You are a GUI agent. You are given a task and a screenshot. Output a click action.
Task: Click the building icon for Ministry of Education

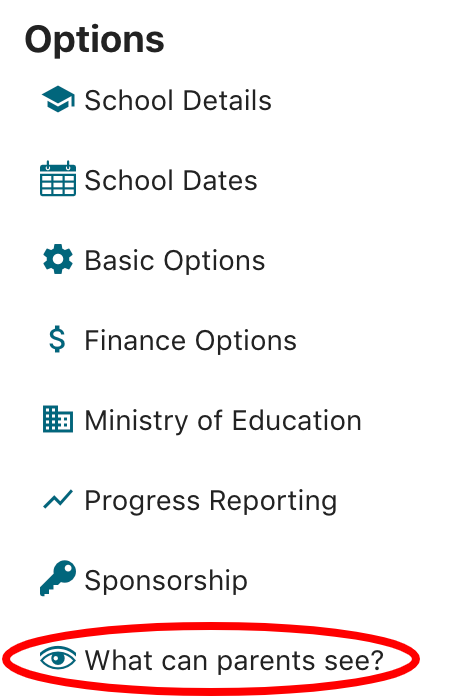(x=58, y=419)
